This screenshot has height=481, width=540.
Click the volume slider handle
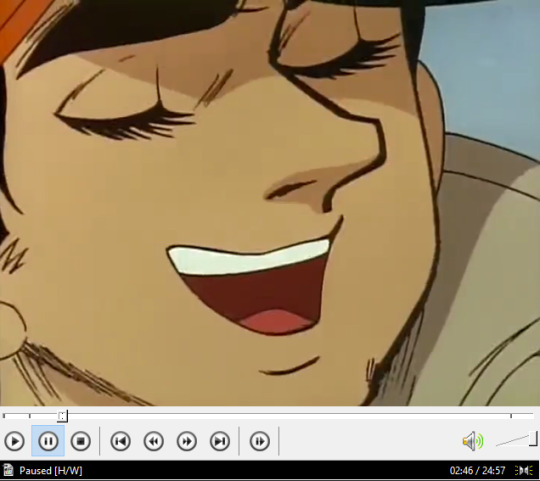click(533, 438)
